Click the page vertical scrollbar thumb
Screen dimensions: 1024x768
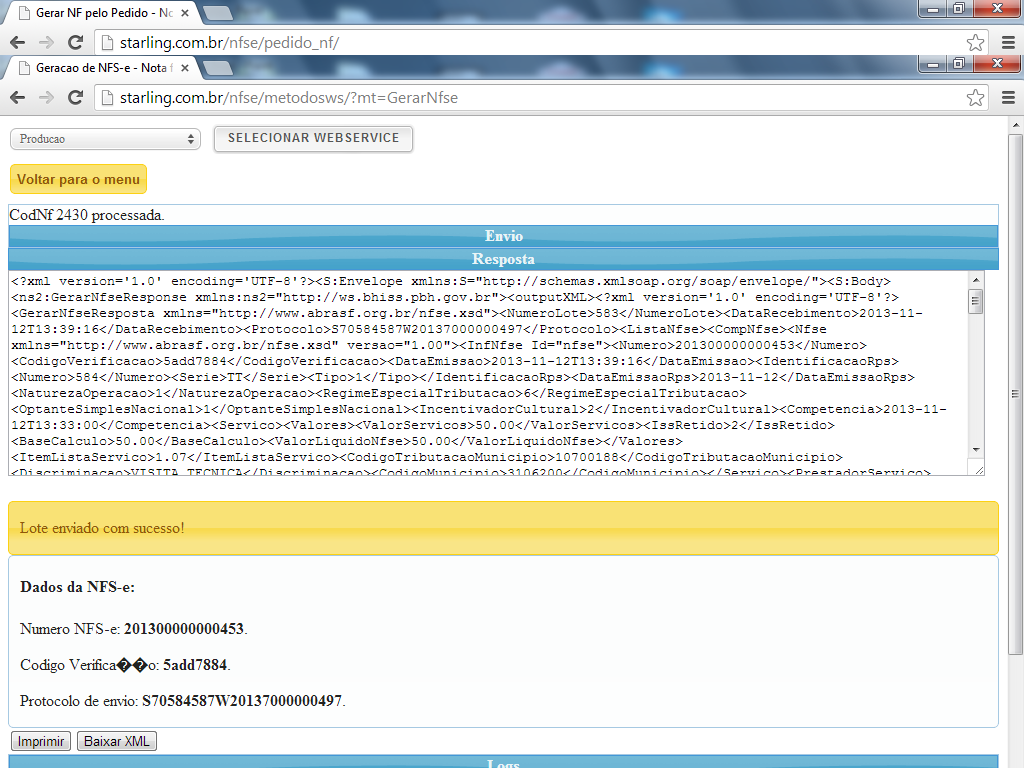[1015, 393]
